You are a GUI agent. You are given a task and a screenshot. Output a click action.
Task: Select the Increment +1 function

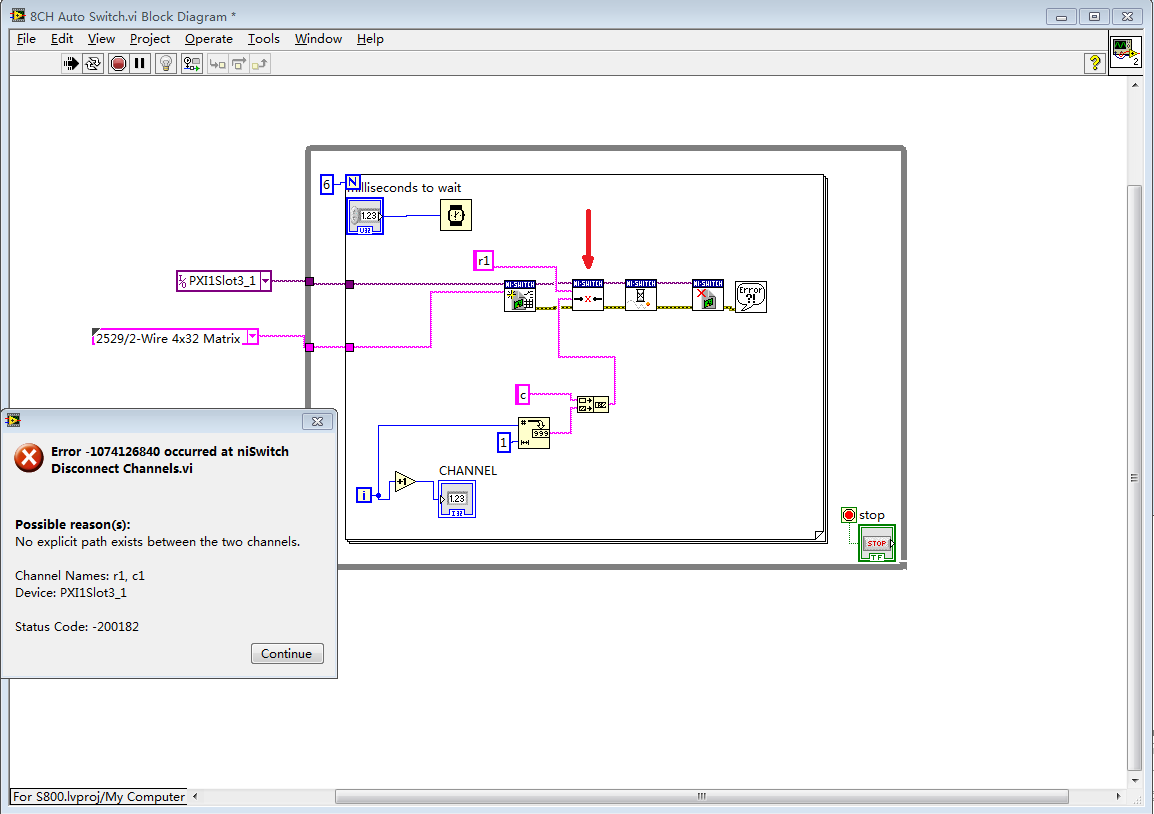pos(405,483)
